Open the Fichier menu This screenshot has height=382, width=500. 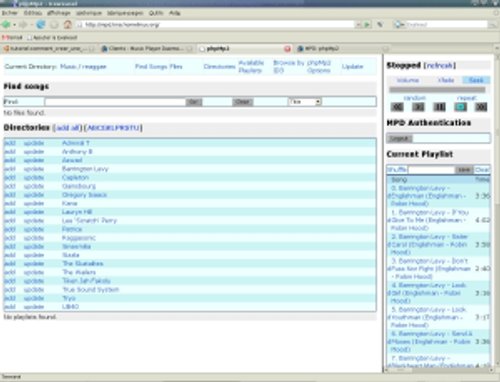tap(9, 13)
